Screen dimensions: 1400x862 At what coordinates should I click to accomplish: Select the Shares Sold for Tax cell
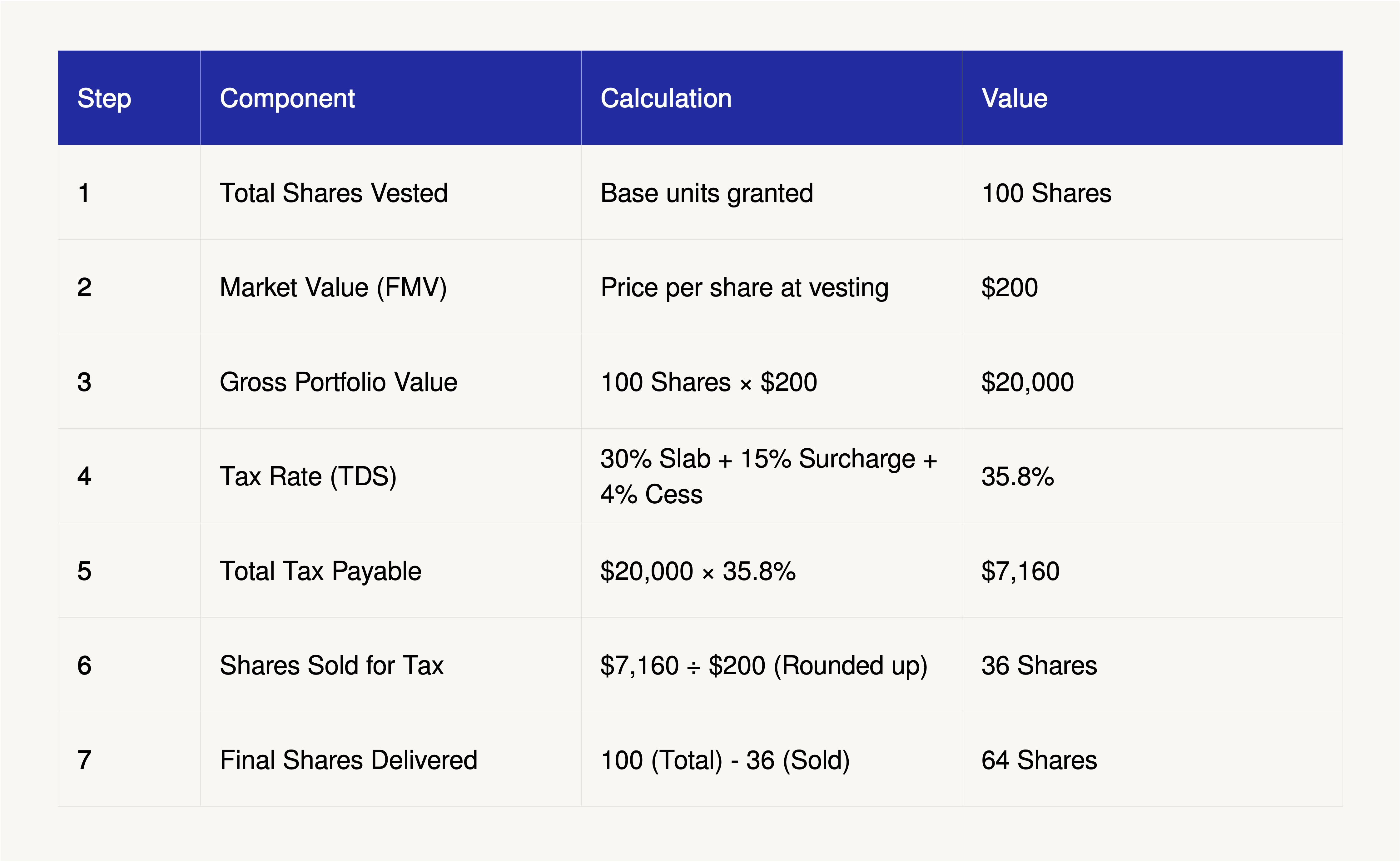[x=391, y=665]
